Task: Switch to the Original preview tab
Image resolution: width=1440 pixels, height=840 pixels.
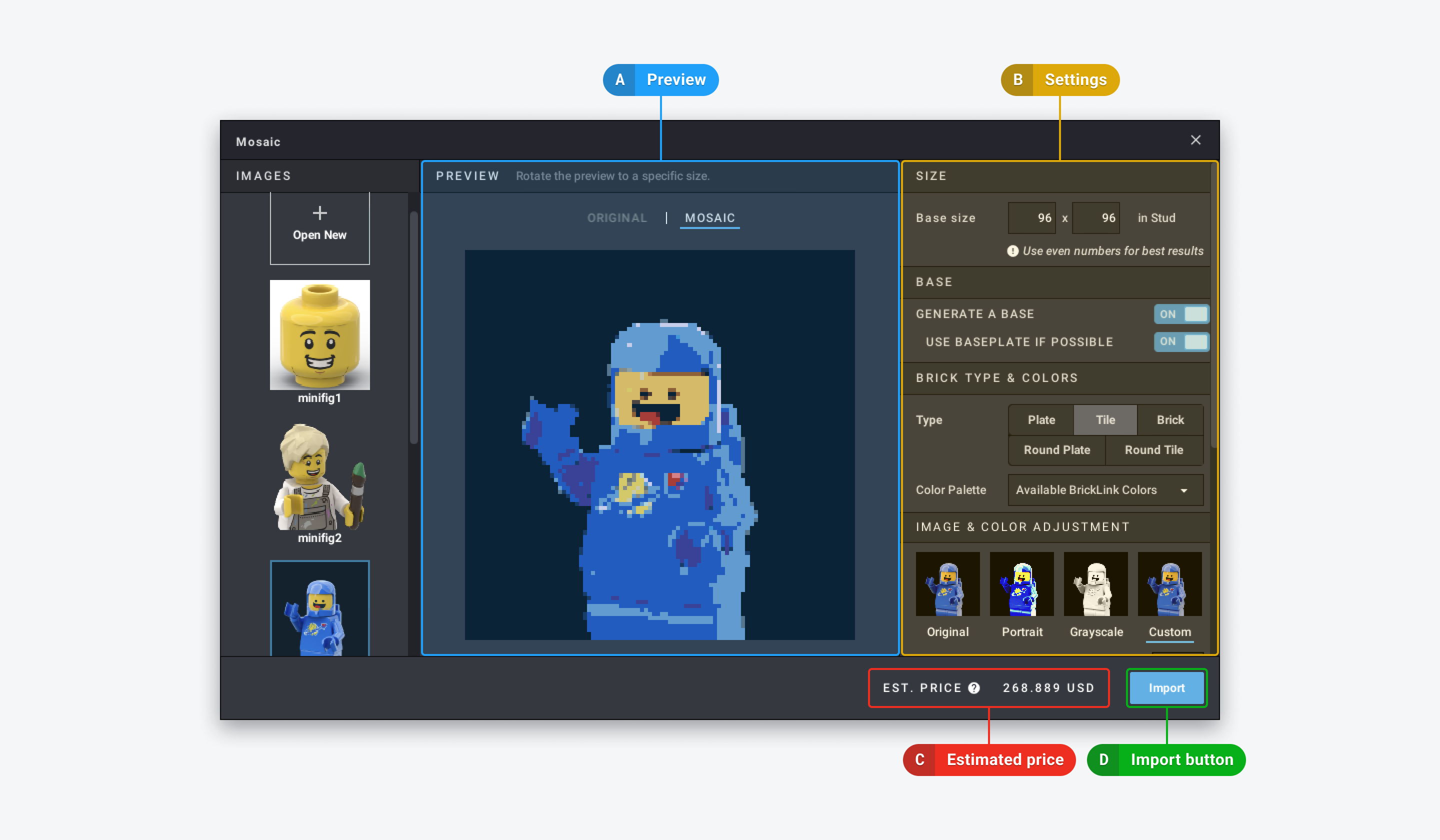Action: [617, 217]
